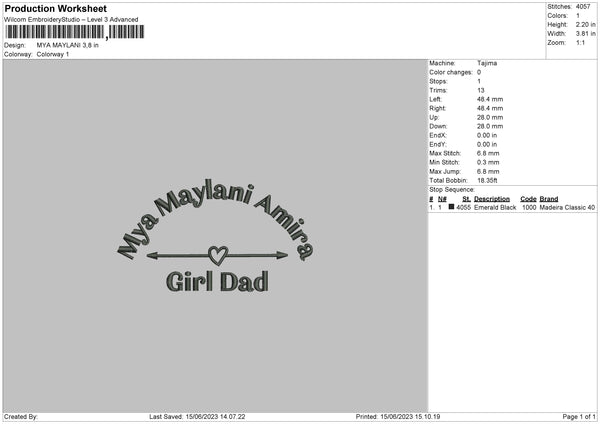Click Height value 2.20 in
This screenshot has height=424, width=600.
[585, 24]
